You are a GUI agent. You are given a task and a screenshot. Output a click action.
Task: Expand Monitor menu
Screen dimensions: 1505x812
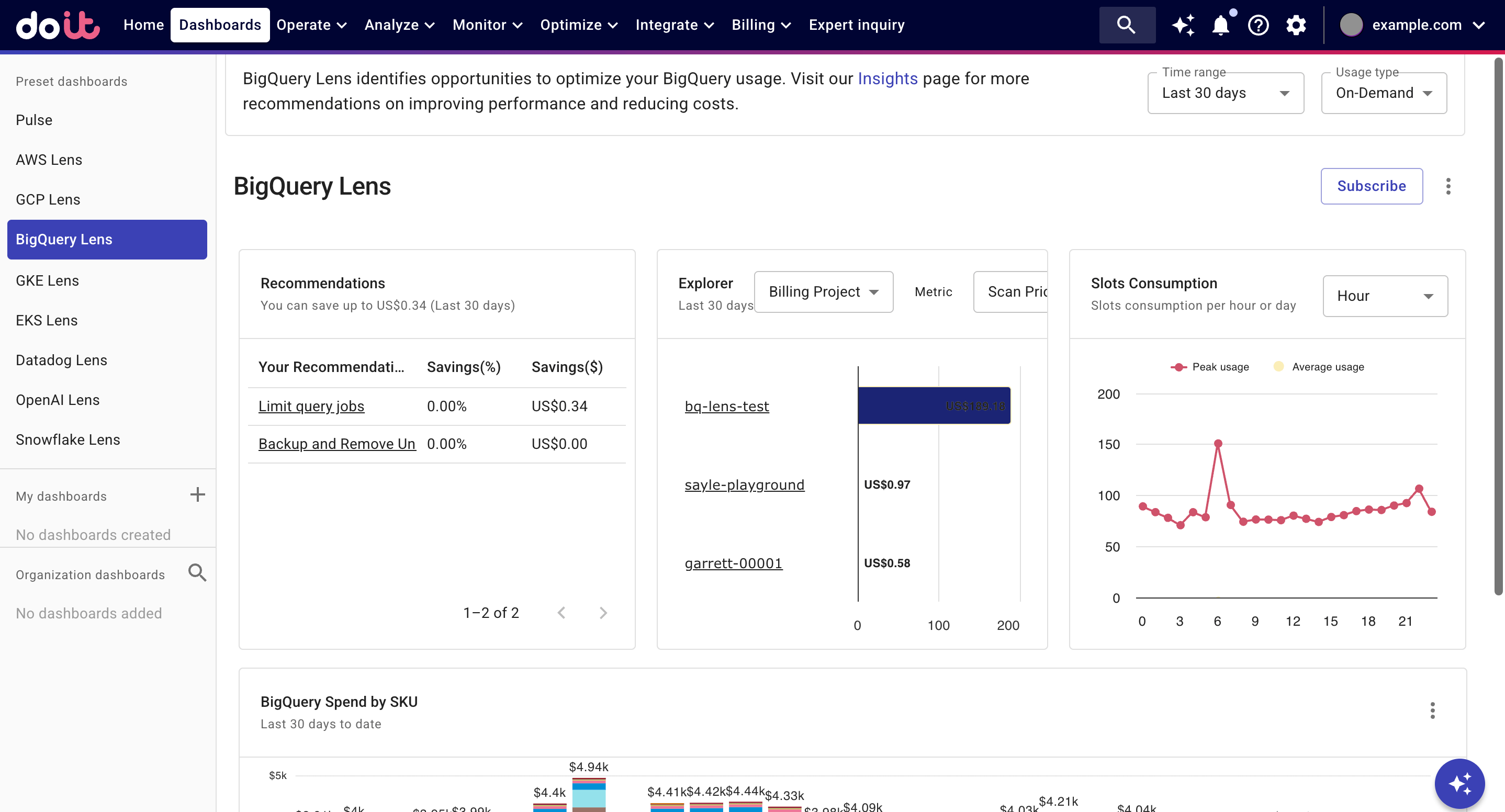[x=487, y=25]
